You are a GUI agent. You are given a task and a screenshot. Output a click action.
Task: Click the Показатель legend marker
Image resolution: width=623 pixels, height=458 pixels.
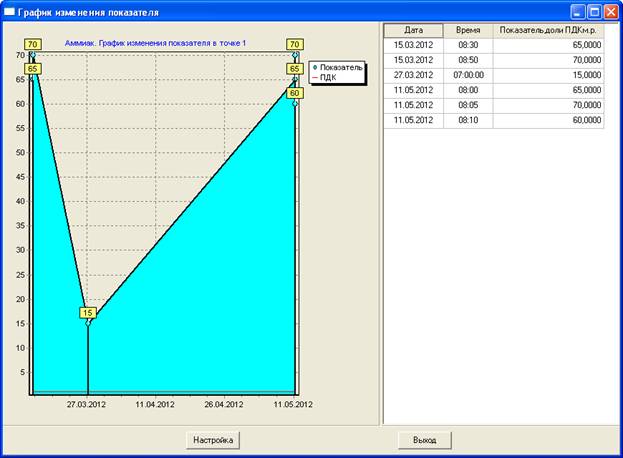click(316, 67)
